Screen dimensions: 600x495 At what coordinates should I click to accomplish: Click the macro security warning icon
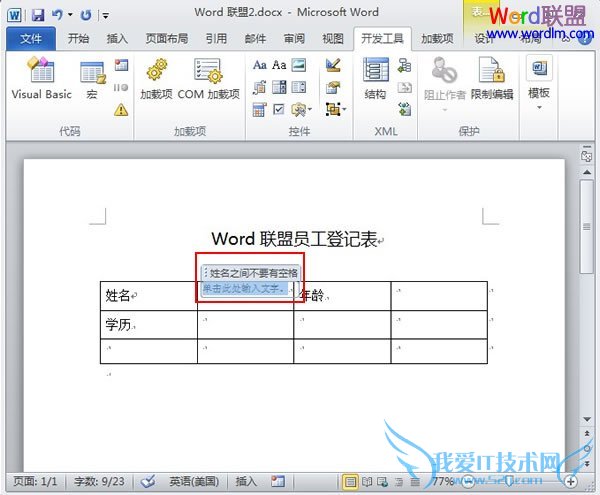click(121, 109)
